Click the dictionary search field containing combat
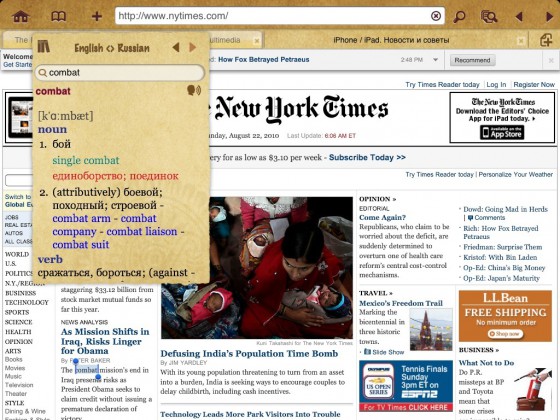The height and width of the screenshot is (420, 560). (x=120, y=72)
